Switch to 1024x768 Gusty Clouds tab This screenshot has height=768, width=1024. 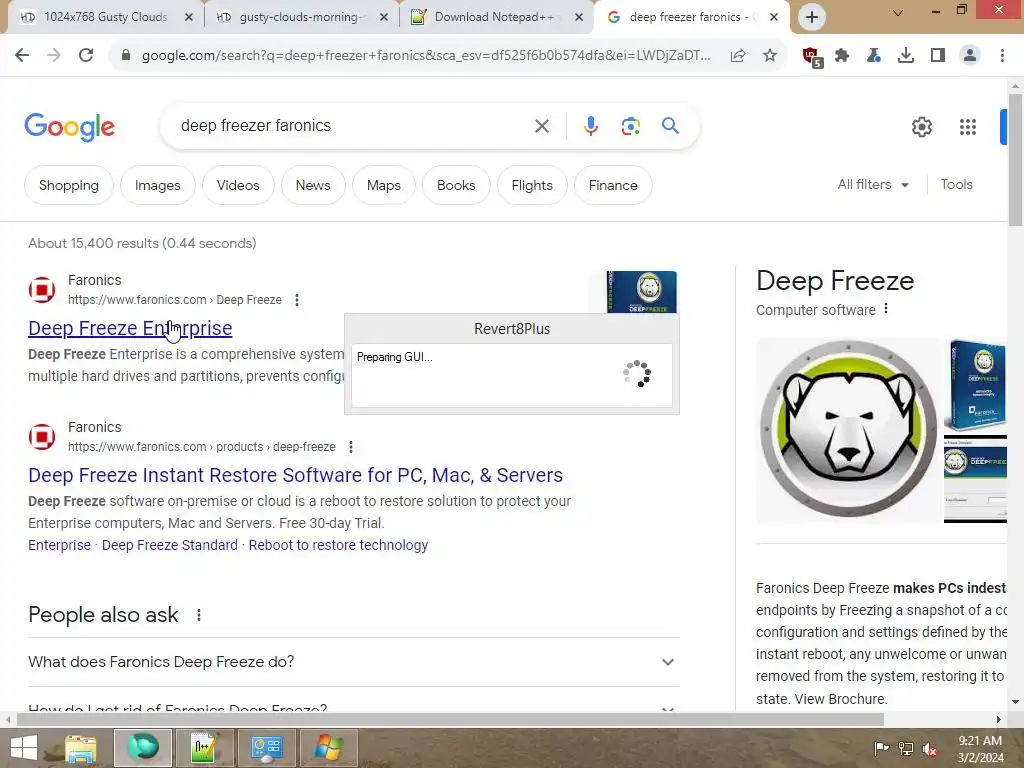coord(105,17)
